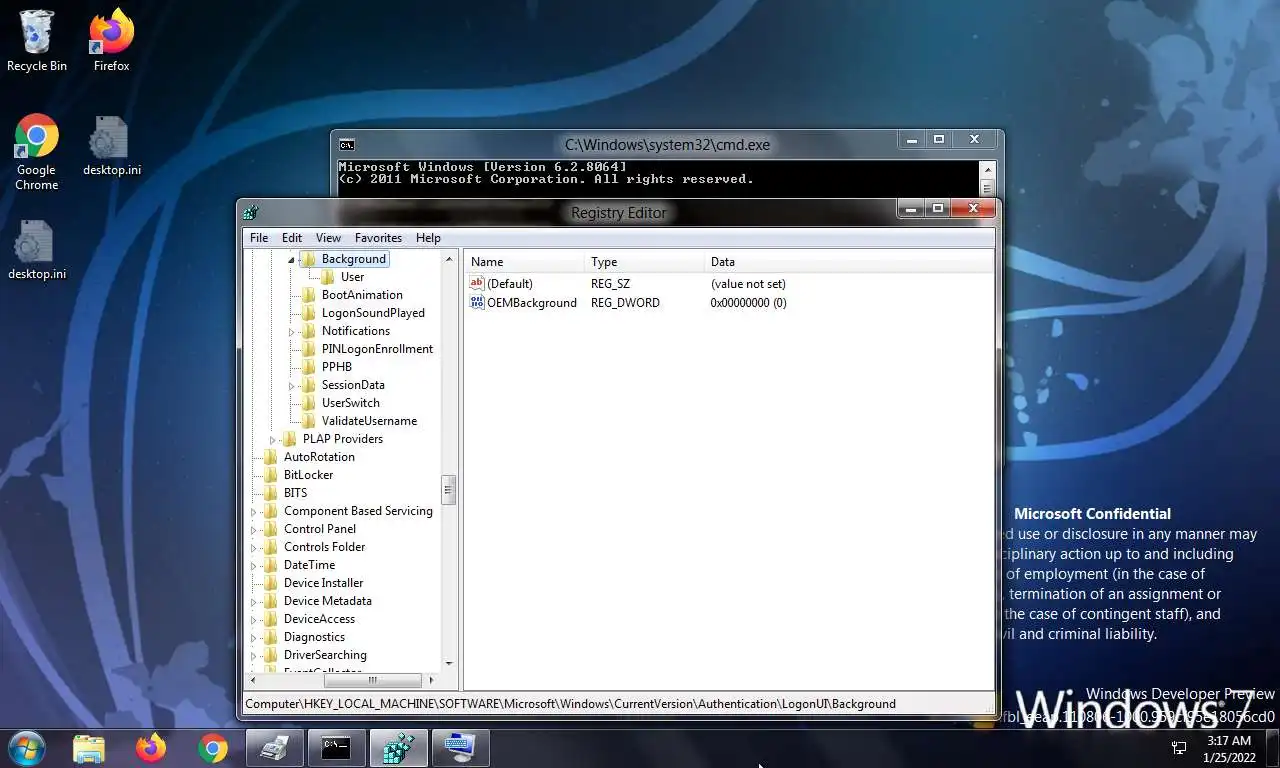The image size is (1280, 768).
Task: Open the Recycle Bin desktop icon
Action: coord(37,41)
